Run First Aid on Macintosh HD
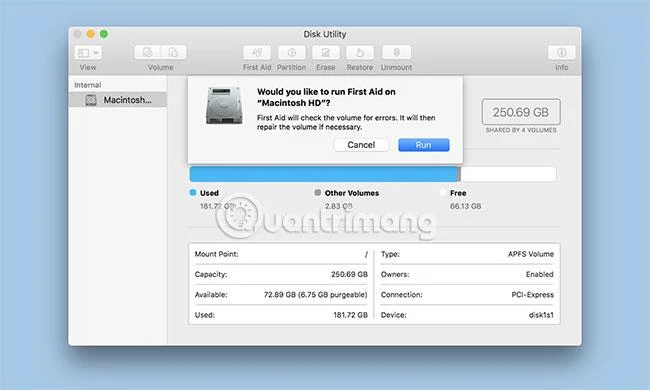The height and width of the screenshot is (390, 650). click(424, 145)
